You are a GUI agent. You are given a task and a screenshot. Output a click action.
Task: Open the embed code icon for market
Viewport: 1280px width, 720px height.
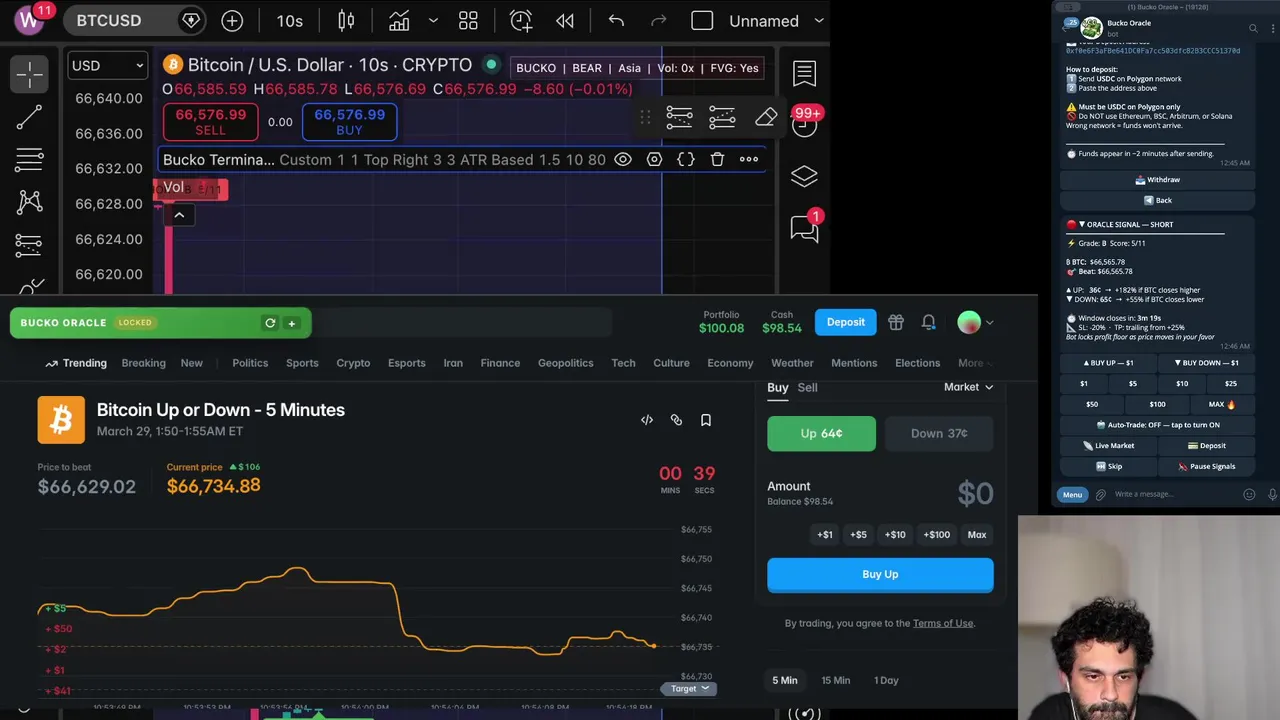(647, 420)
